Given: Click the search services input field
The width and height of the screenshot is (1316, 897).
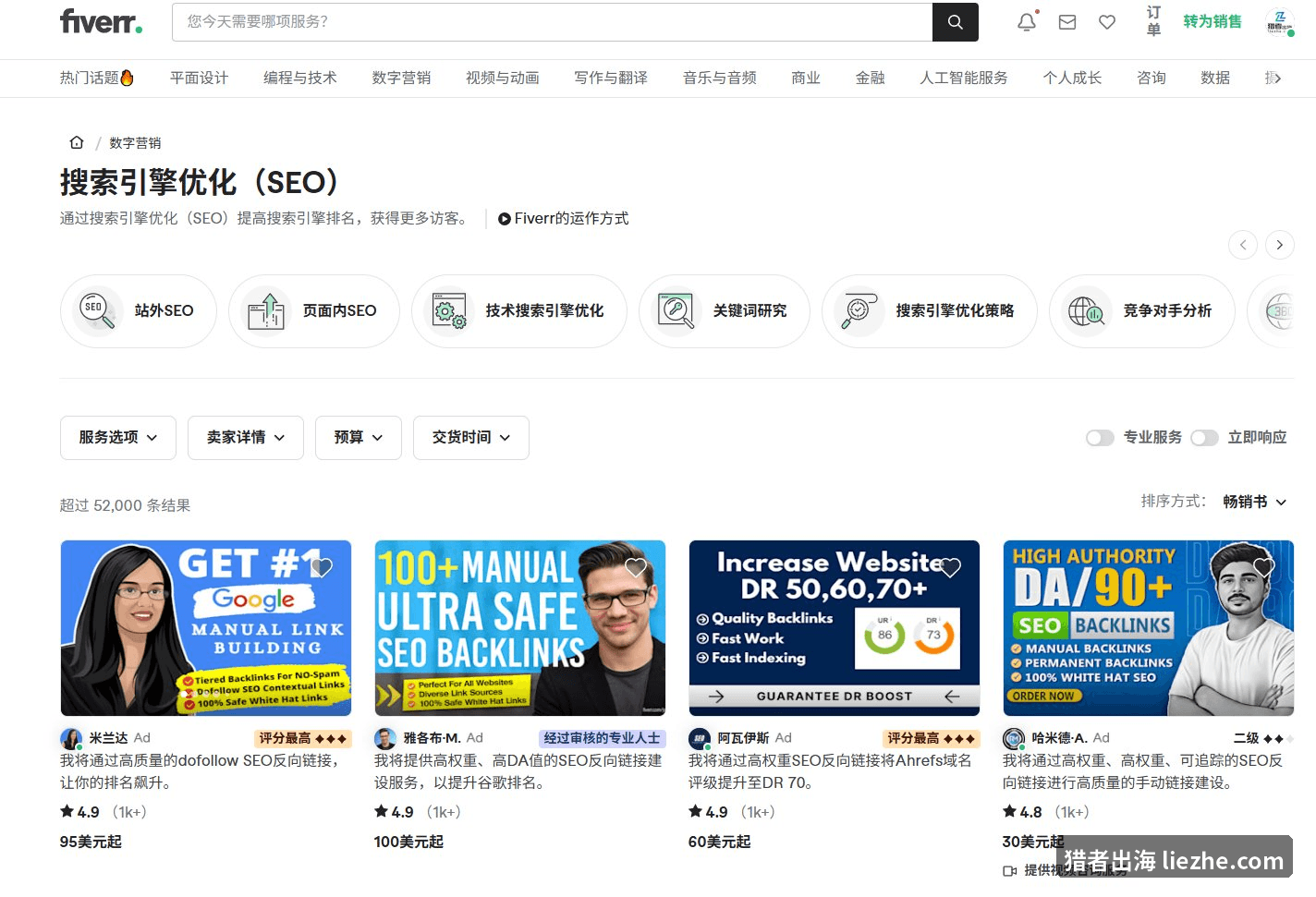Looking at the screenshot, I should tap(552, 21).
